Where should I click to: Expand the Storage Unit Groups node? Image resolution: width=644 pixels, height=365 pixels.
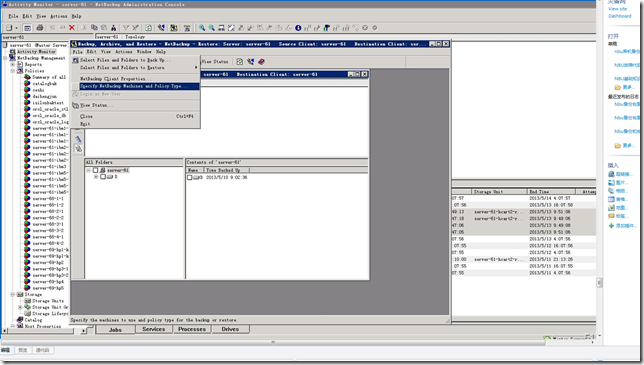20,307
